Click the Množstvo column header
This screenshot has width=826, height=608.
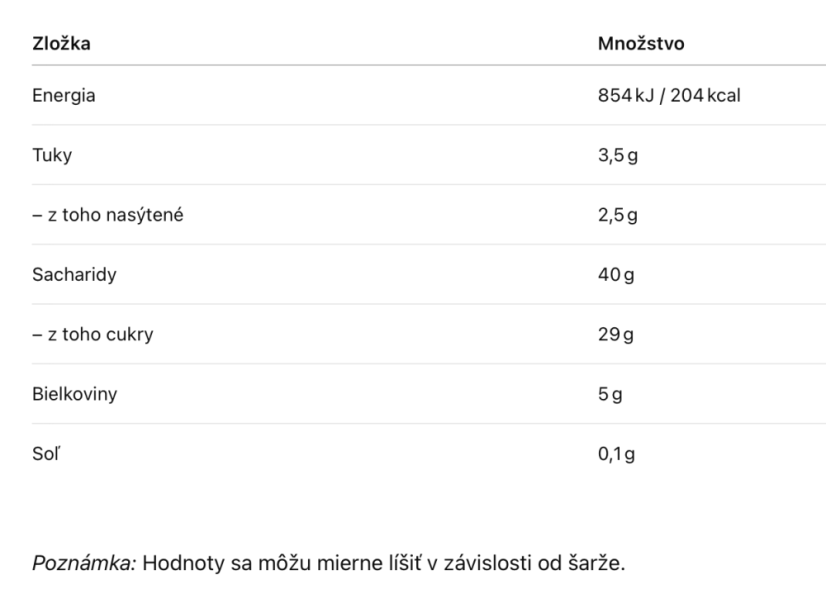click(x=641, y=43)
